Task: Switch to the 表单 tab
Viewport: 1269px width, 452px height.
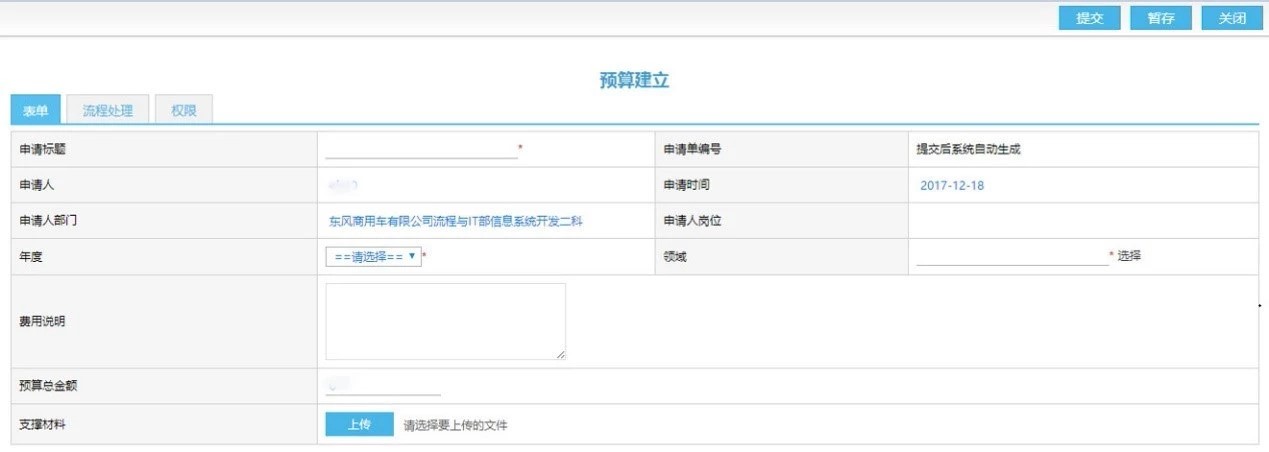Action: coord(36,111)
